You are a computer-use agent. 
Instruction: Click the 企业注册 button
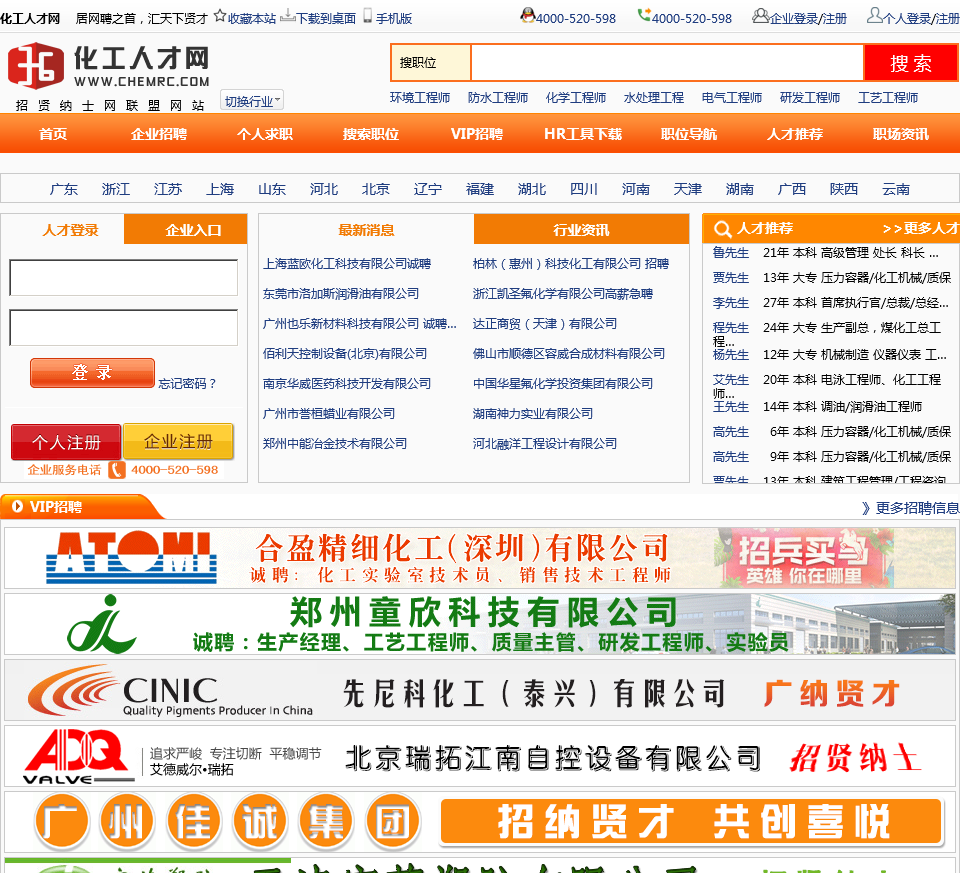178,441
